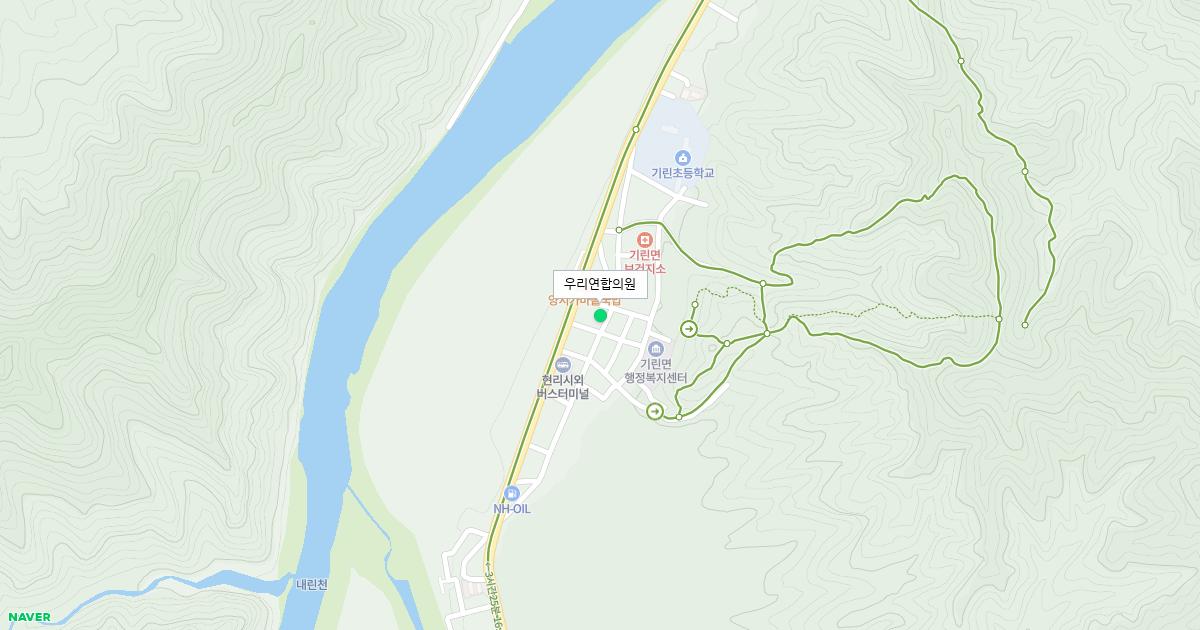Select the trail node above 보건지소 on road
Image resolution: width=1200 pixels, height=630 pixels.
[619, 230]
